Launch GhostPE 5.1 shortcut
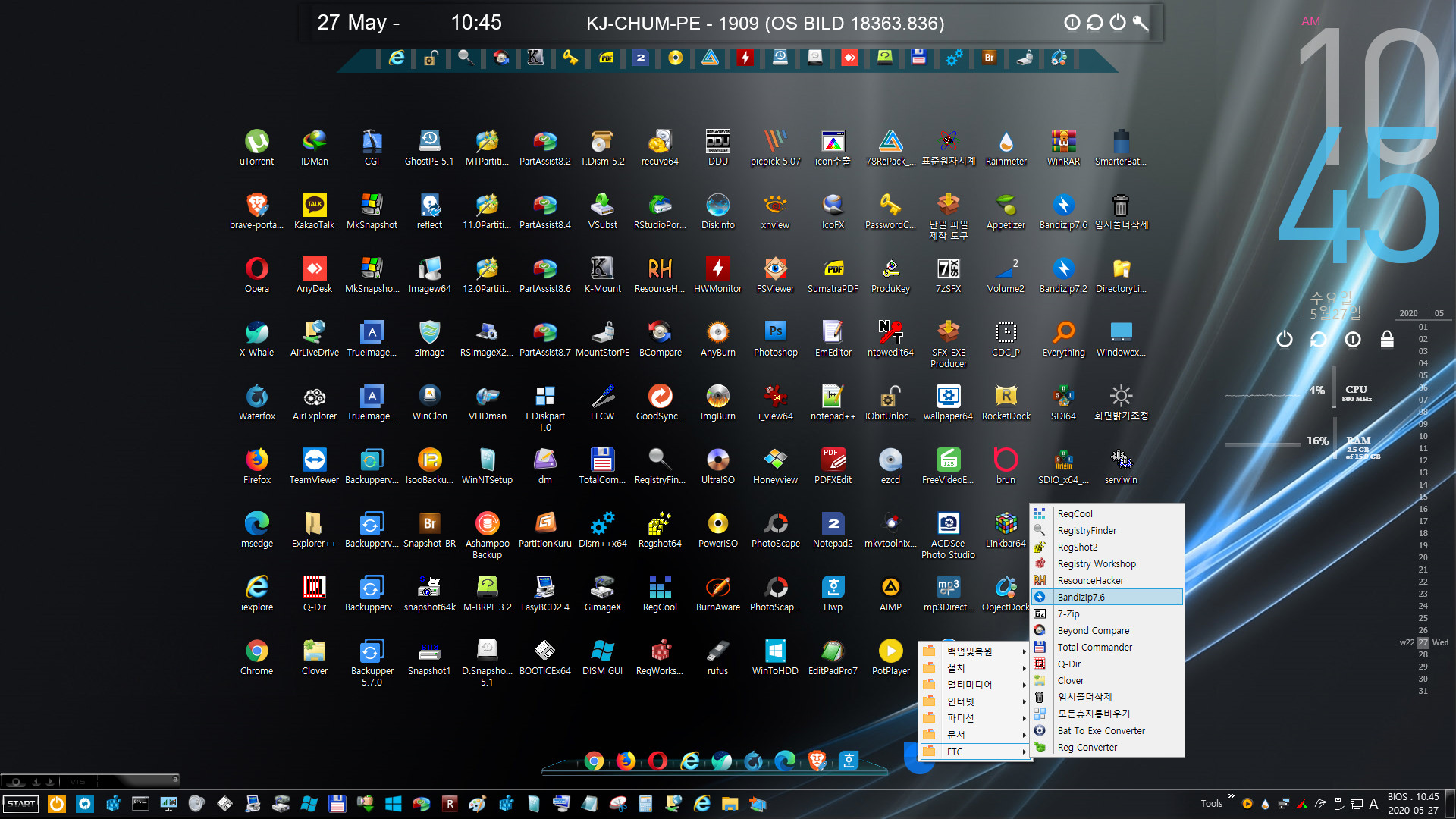 click(429, 147)
